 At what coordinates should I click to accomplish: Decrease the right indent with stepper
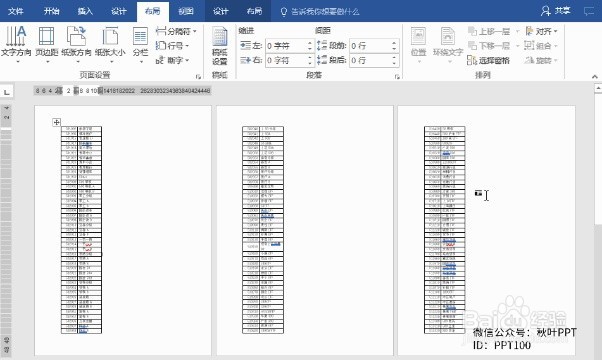tap(310, 63)
